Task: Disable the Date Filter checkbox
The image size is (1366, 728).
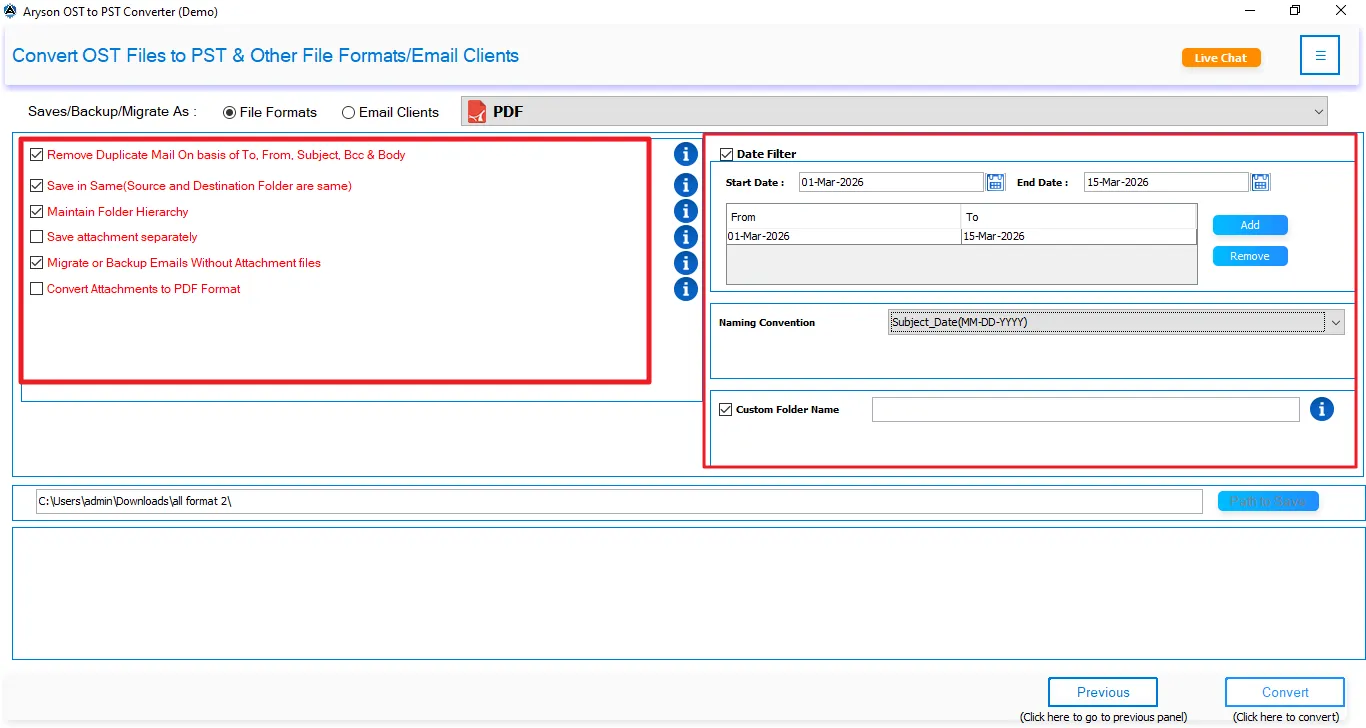Action: coord(725,153)
